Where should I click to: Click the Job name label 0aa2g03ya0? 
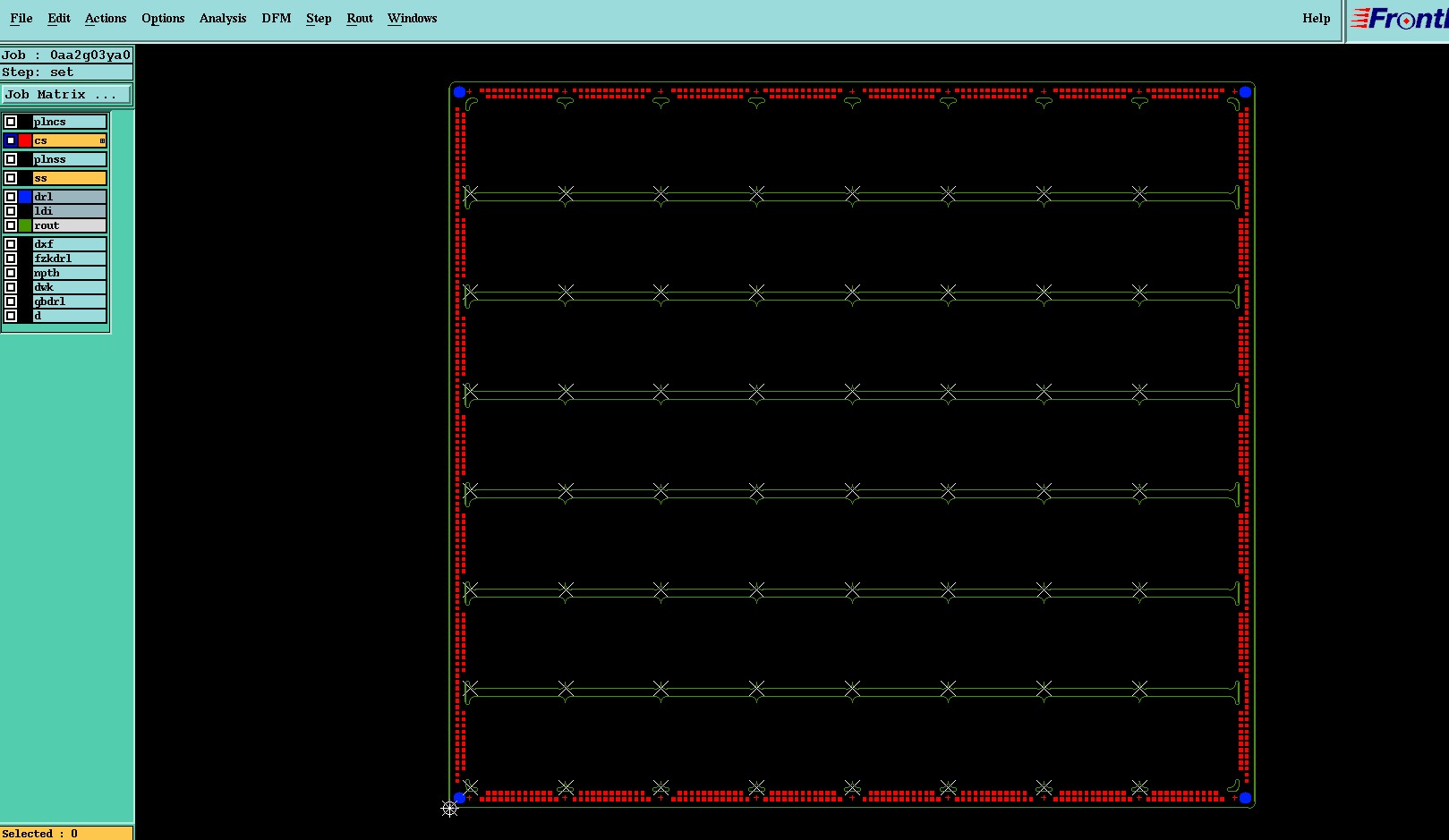point(66,55)
